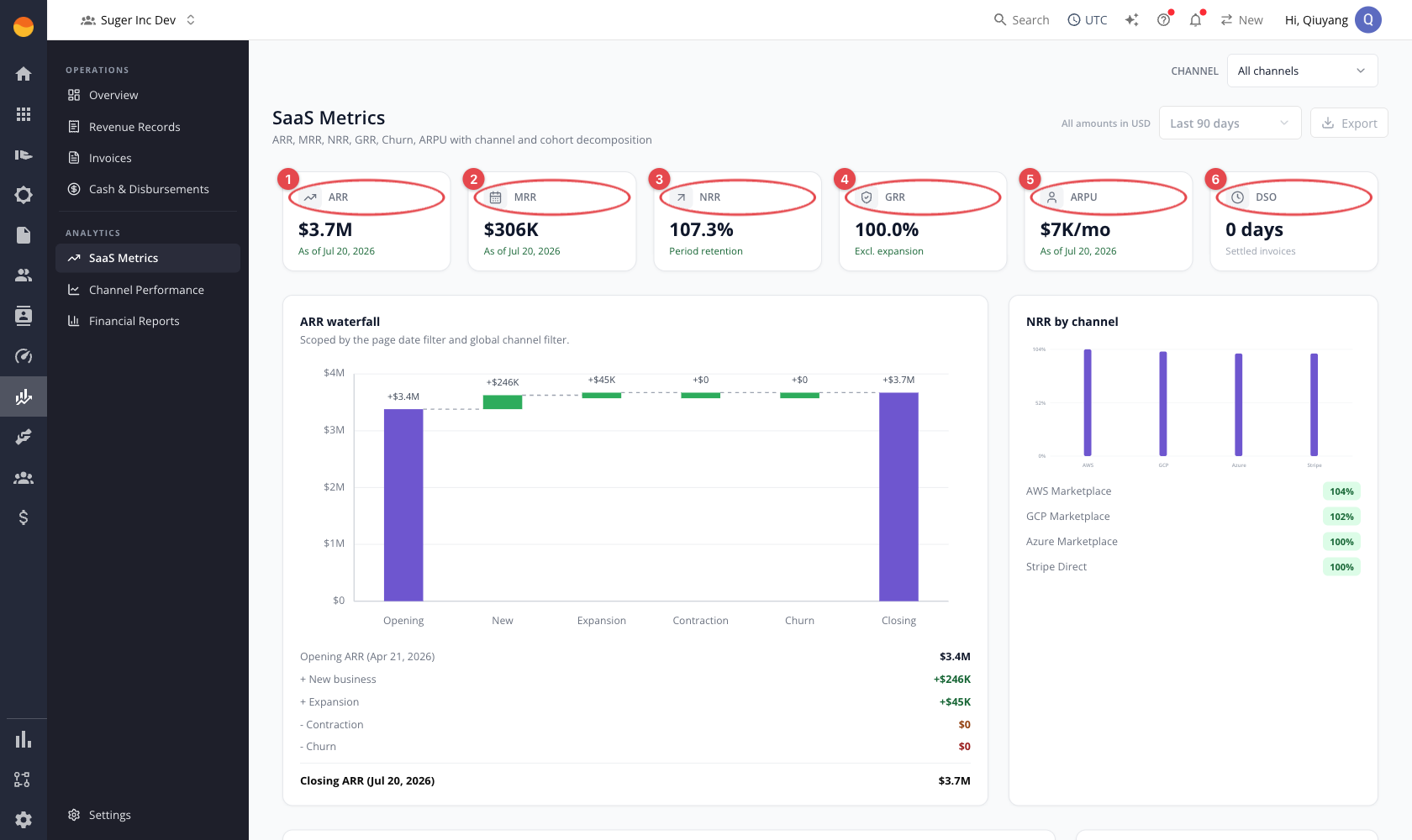
Task: Click the shield icon on the GRR card
Action: click(867, 197)
